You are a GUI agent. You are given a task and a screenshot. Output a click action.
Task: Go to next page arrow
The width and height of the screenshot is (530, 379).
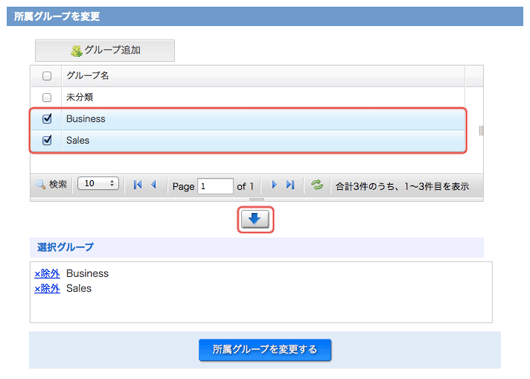(274, 185)
